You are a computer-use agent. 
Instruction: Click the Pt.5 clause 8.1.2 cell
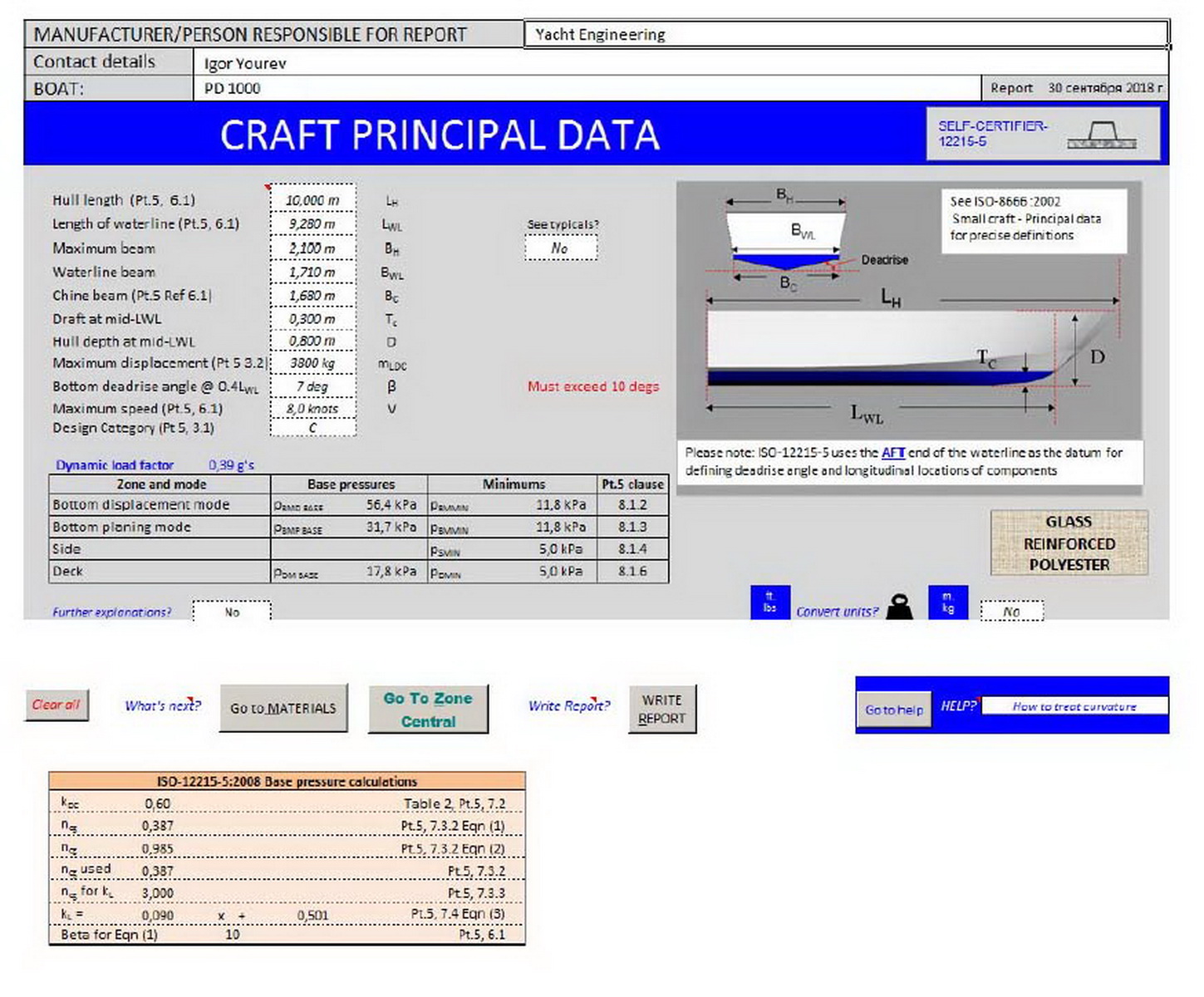(x=632, y=504)
